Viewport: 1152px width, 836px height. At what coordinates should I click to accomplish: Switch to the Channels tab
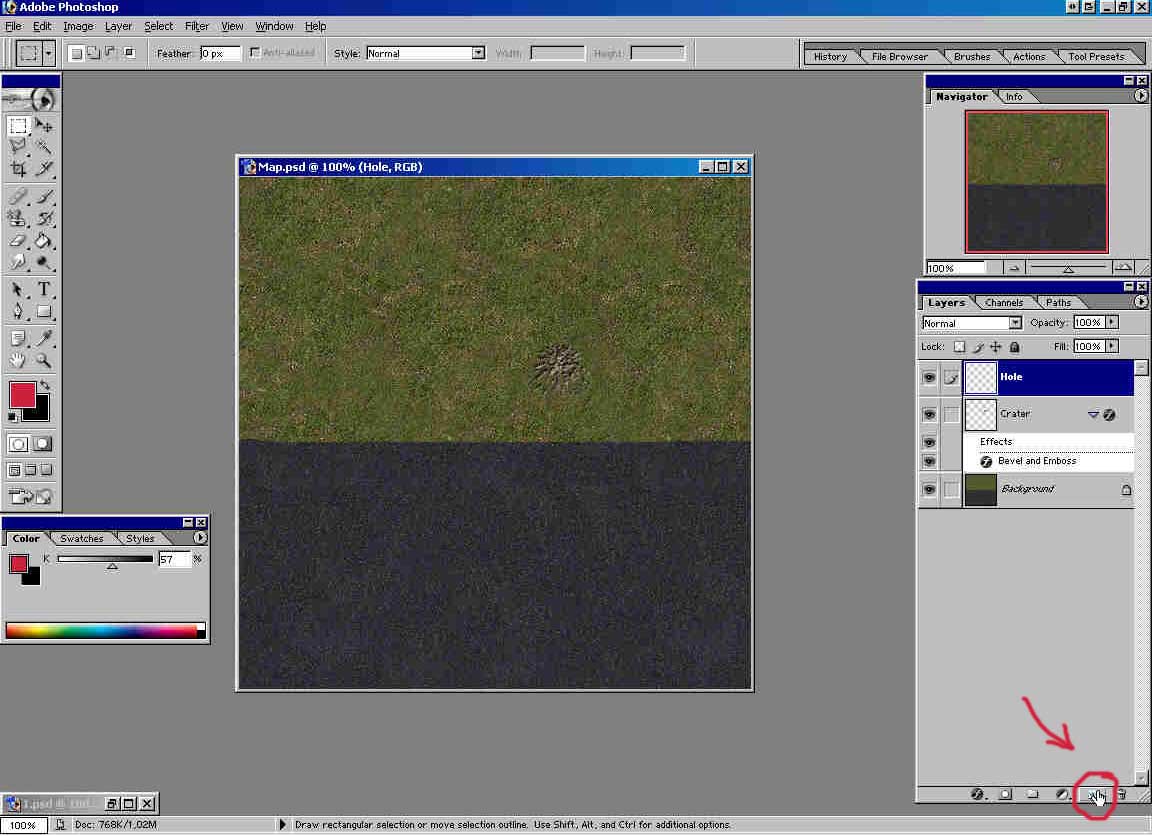(x=1003, y=302)
